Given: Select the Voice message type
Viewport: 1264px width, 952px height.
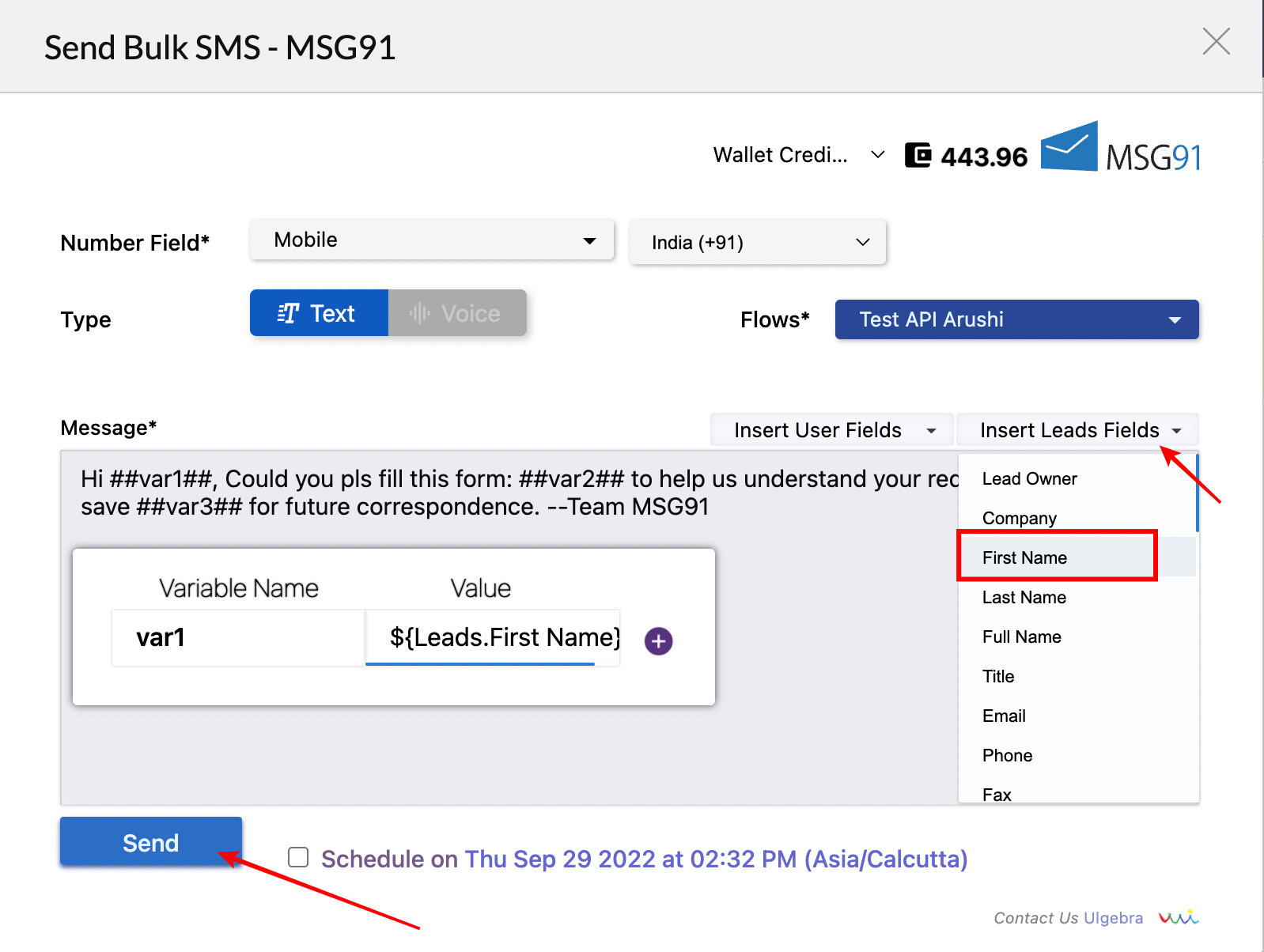Looking at the screenshot, I should 457,313.
